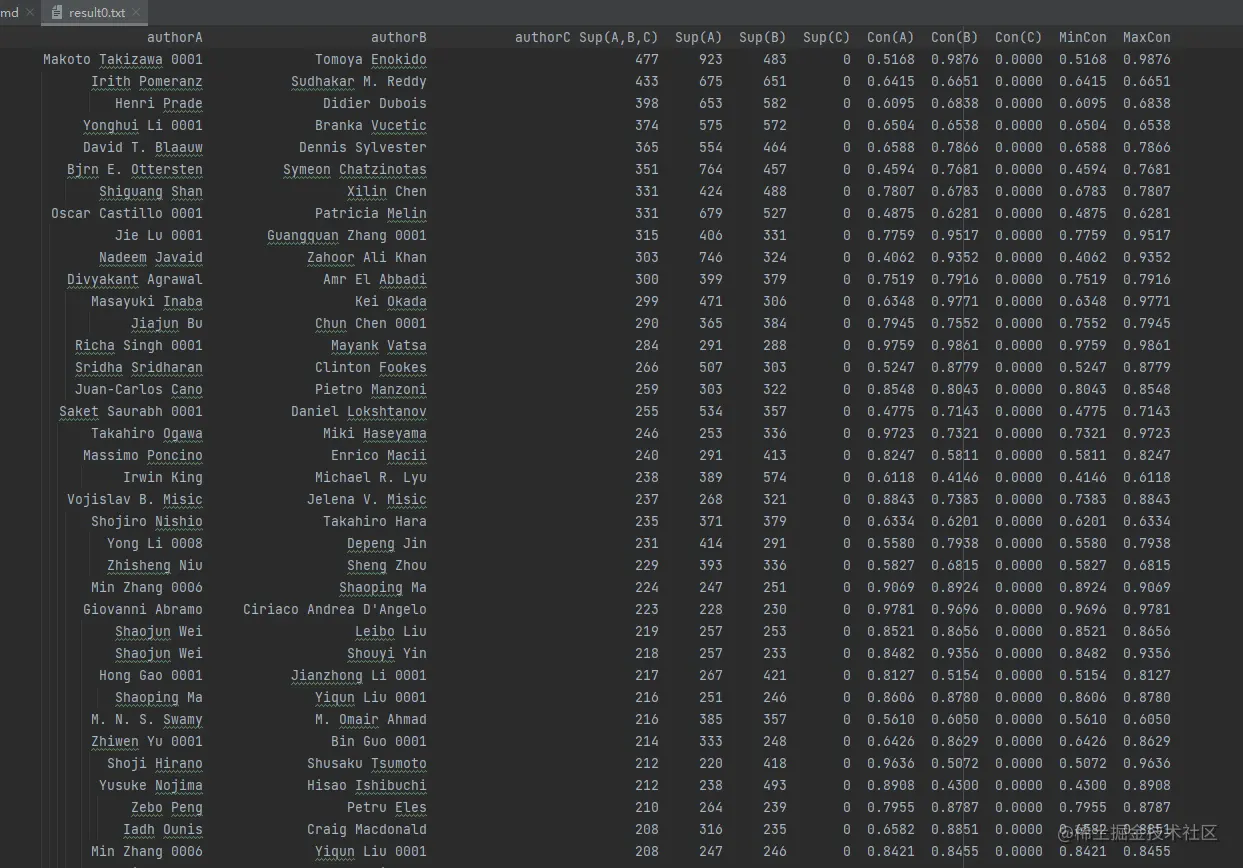Click the authorA column header

(x=175, y=37)
